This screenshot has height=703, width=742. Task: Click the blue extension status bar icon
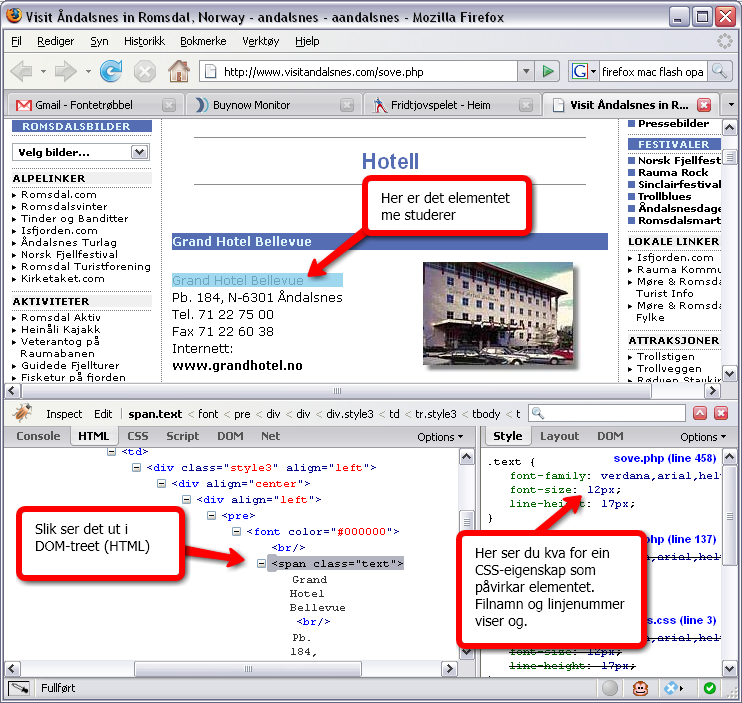pos(671,688)
